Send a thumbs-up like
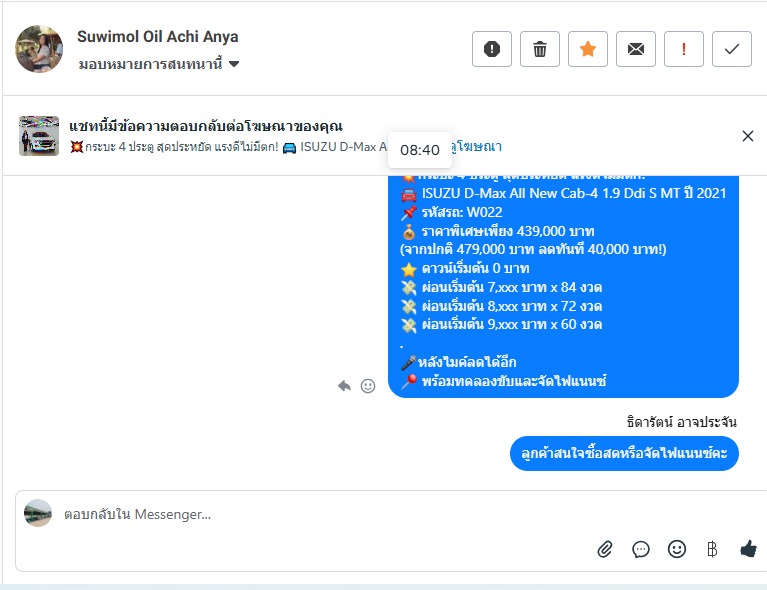 click(748, 549)
